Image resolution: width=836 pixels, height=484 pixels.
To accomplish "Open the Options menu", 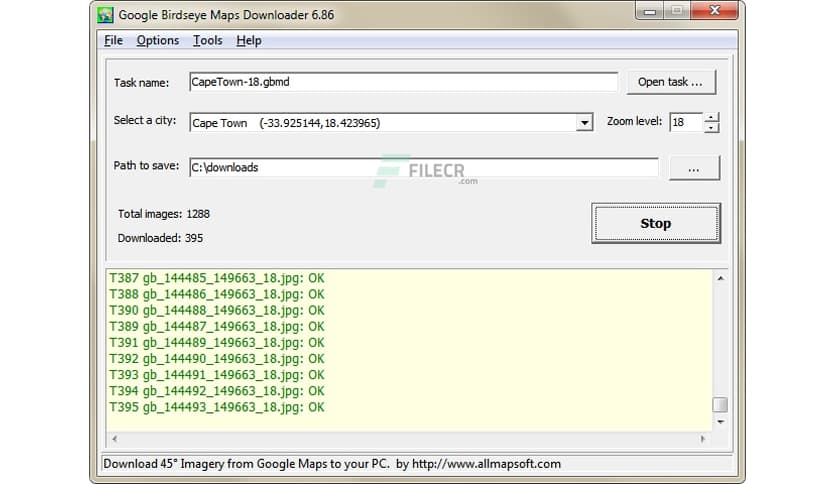I will pos(157,41).
